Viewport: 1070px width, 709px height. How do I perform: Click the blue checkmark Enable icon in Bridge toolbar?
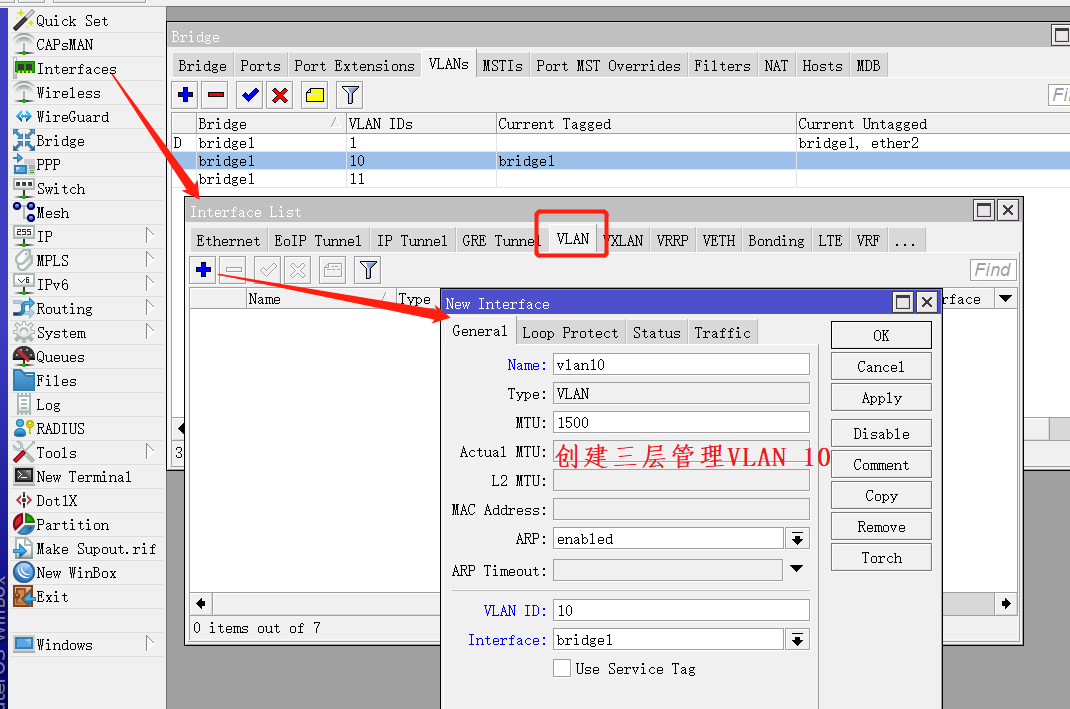pyautogui.click(x=250, y=96)
